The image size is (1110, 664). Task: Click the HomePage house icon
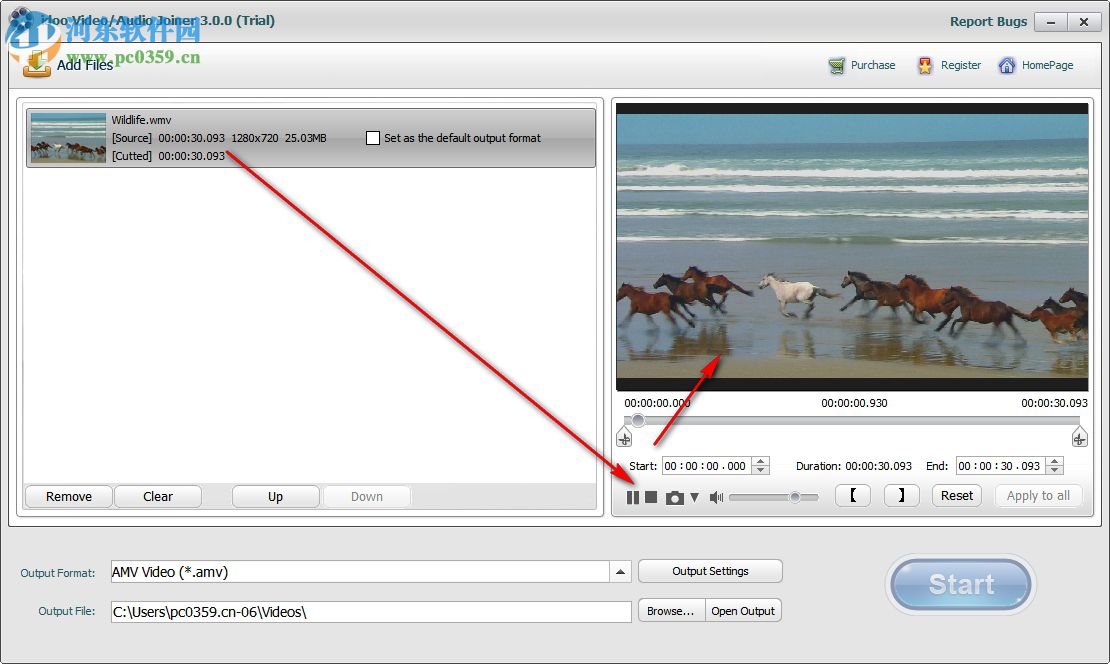[x=1007, y=66]
